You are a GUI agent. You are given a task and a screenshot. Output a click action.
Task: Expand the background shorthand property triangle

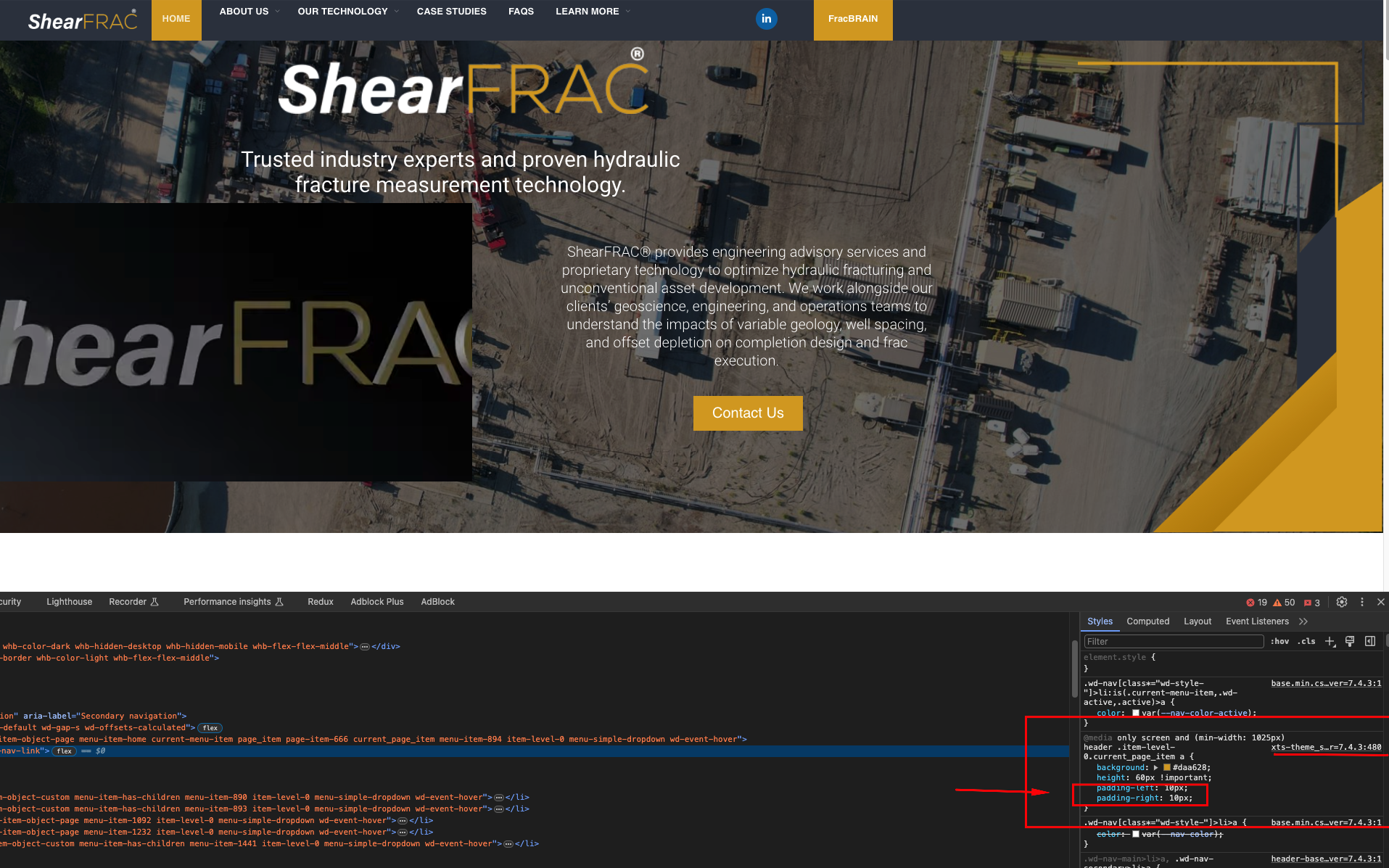[1155, 767]
